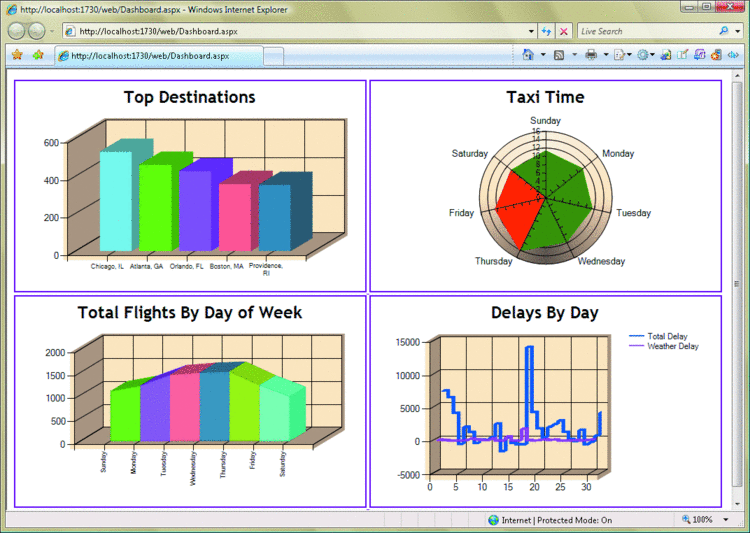Expand the Page menu dropdown arrow
The image size is (750, 533).
(x=629, y=55)
